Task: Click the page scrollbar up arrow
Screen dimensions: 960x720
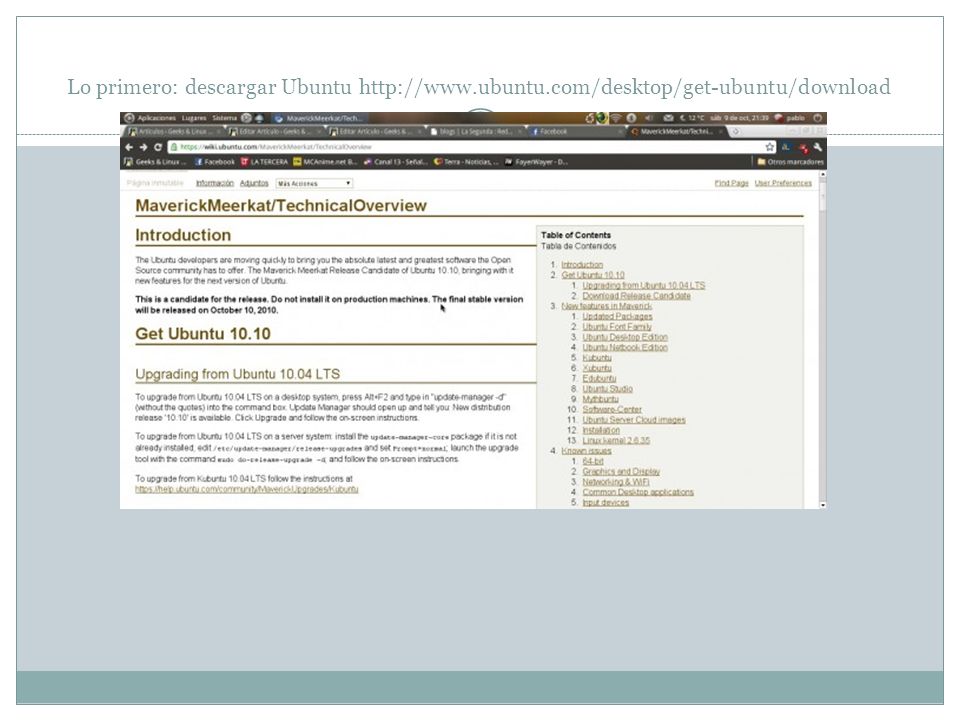Action: 823,174
